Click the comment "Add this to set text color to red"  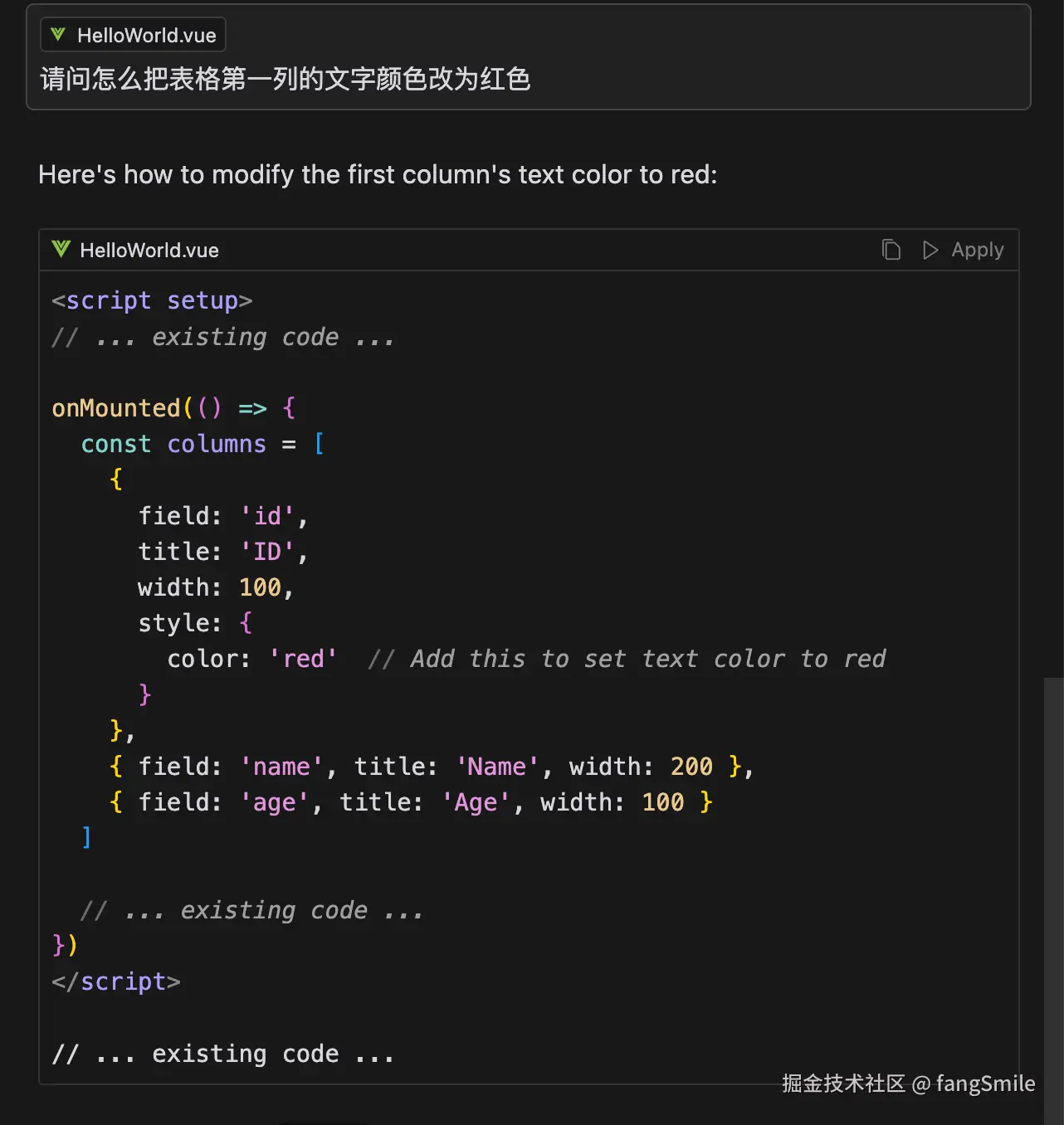pyautogui.click(x=648, y=659)
